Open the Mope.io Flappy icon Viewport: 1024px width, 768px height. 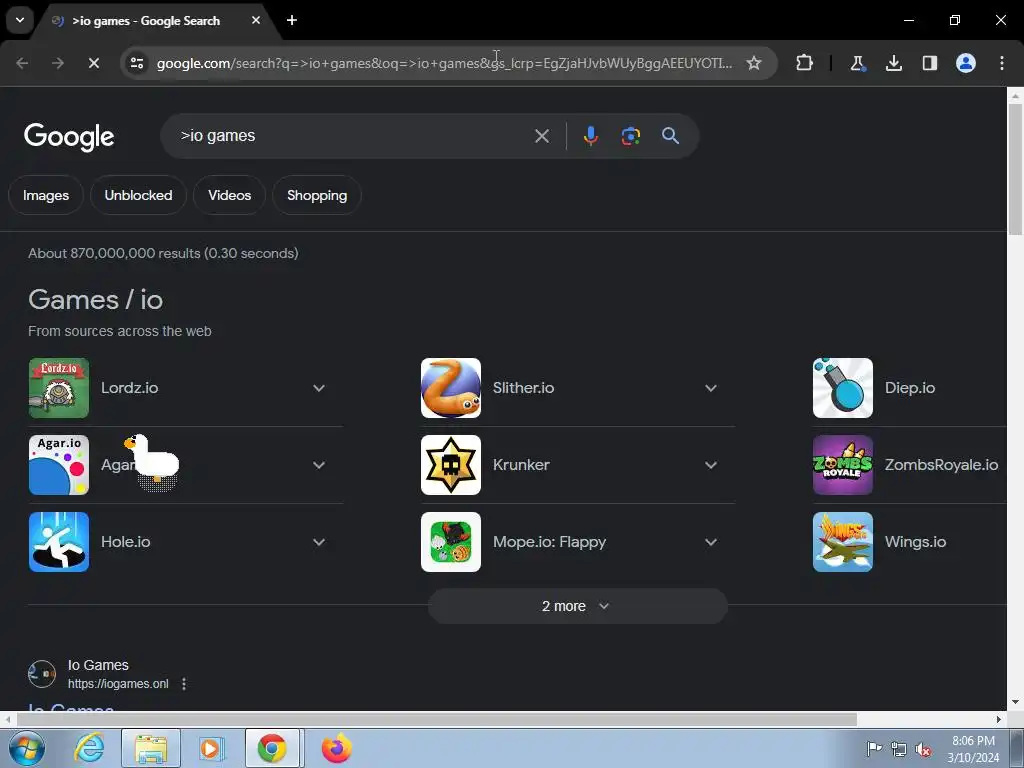click(451, 542)
